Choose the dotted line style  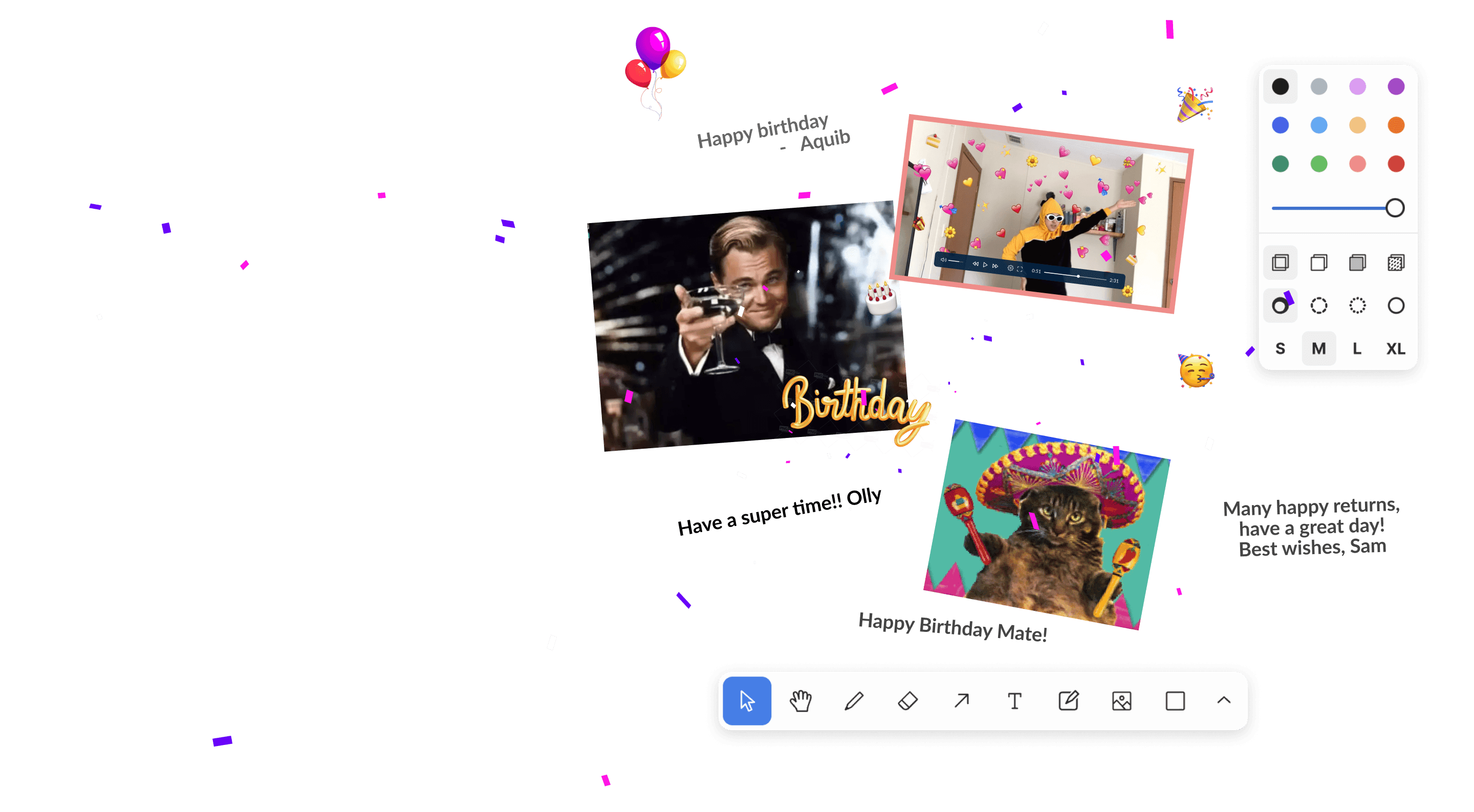1357,305
